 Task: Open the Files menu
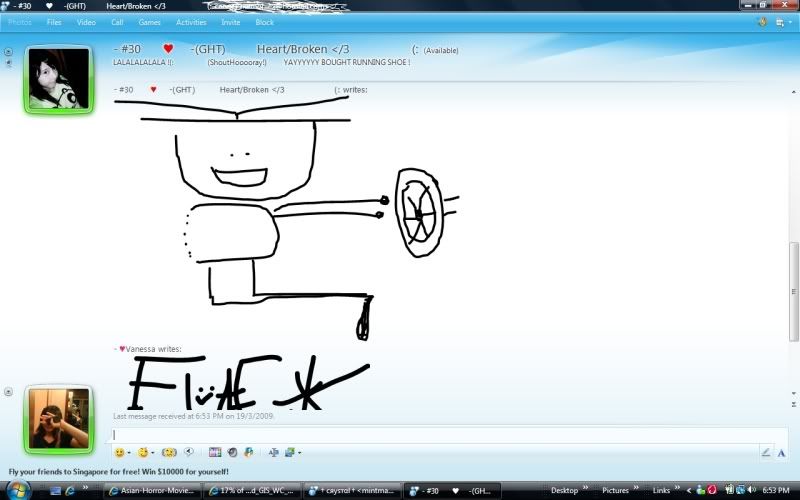tap(54, 22)
